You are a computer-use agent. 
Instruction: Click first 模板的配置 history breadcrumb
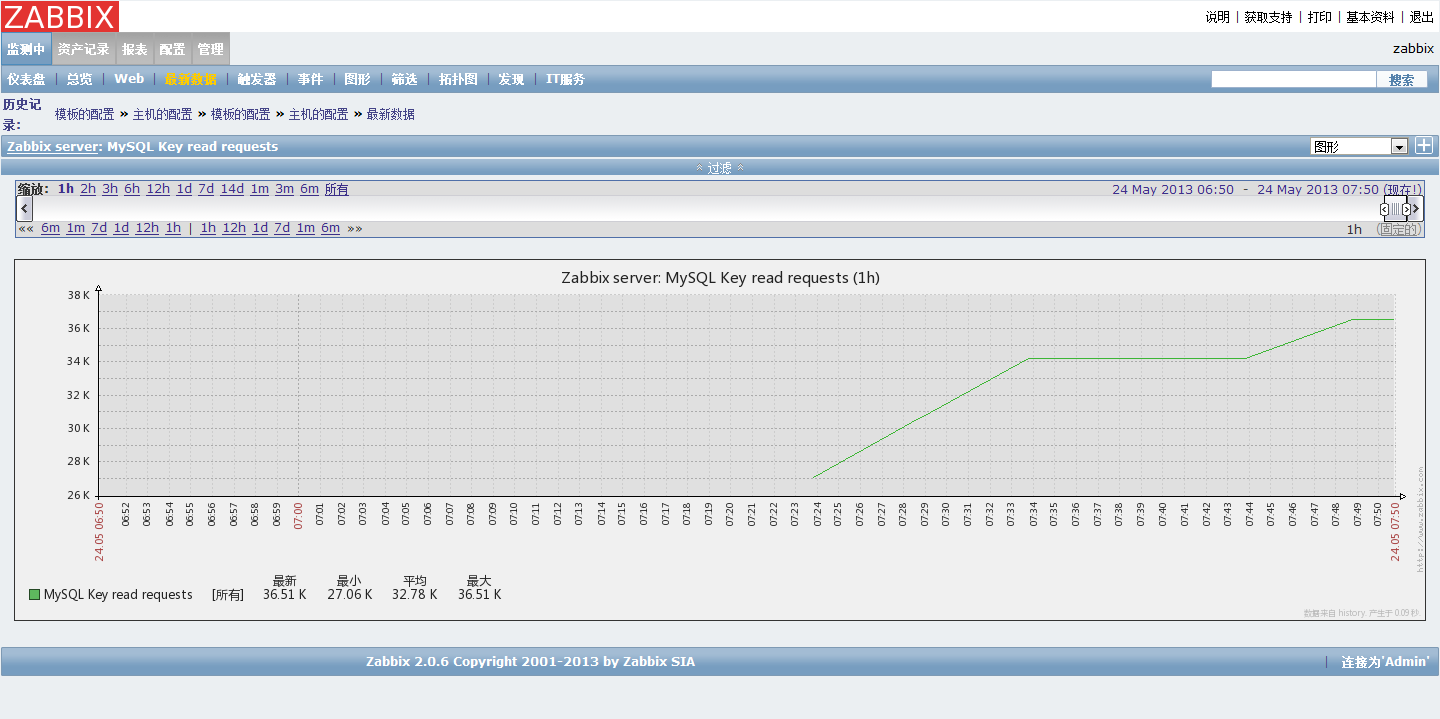85,114
